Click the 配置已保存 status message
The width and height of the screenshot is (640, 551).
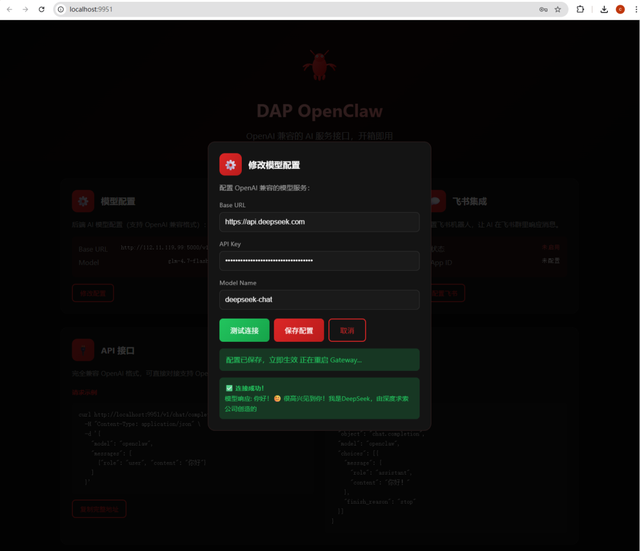coord(319,360)
